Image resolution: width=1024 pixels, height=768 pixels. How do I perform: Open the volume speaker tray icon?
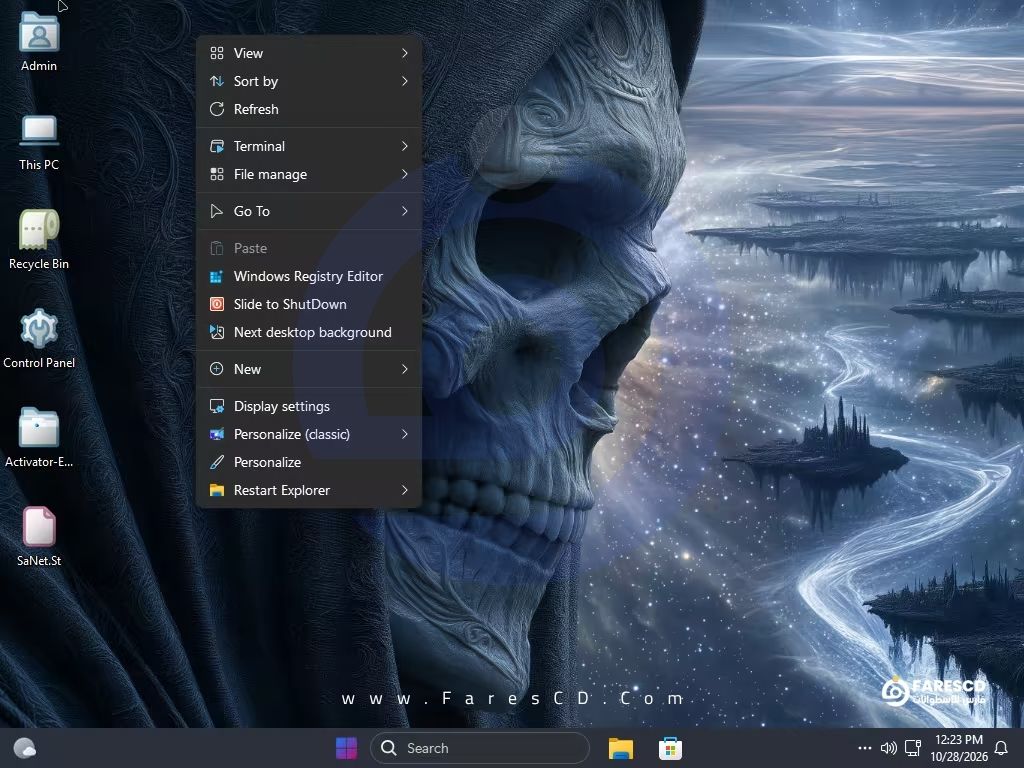(x=888, y=748)
